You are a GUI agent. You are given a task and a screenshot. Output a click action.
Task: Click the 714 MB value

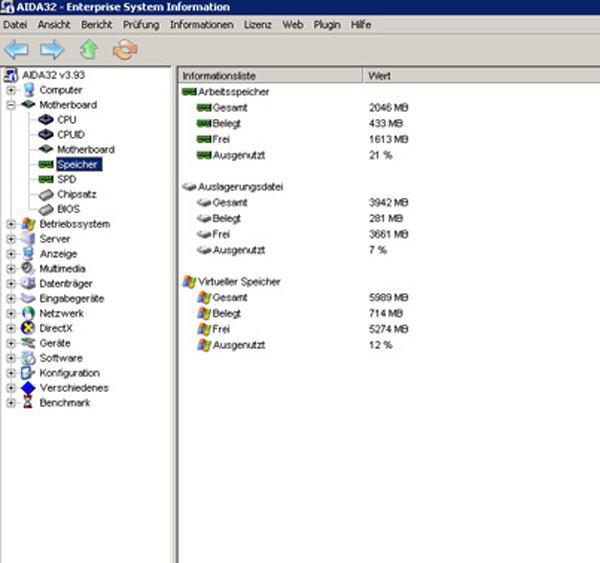386,313
